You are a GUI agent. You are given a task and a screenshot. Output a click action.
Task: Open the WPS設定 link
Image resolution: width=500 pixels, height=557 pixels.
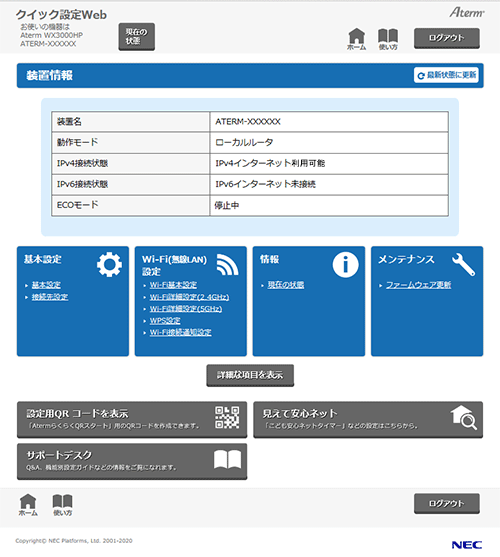pyautogui.click(x=165, y=320)
